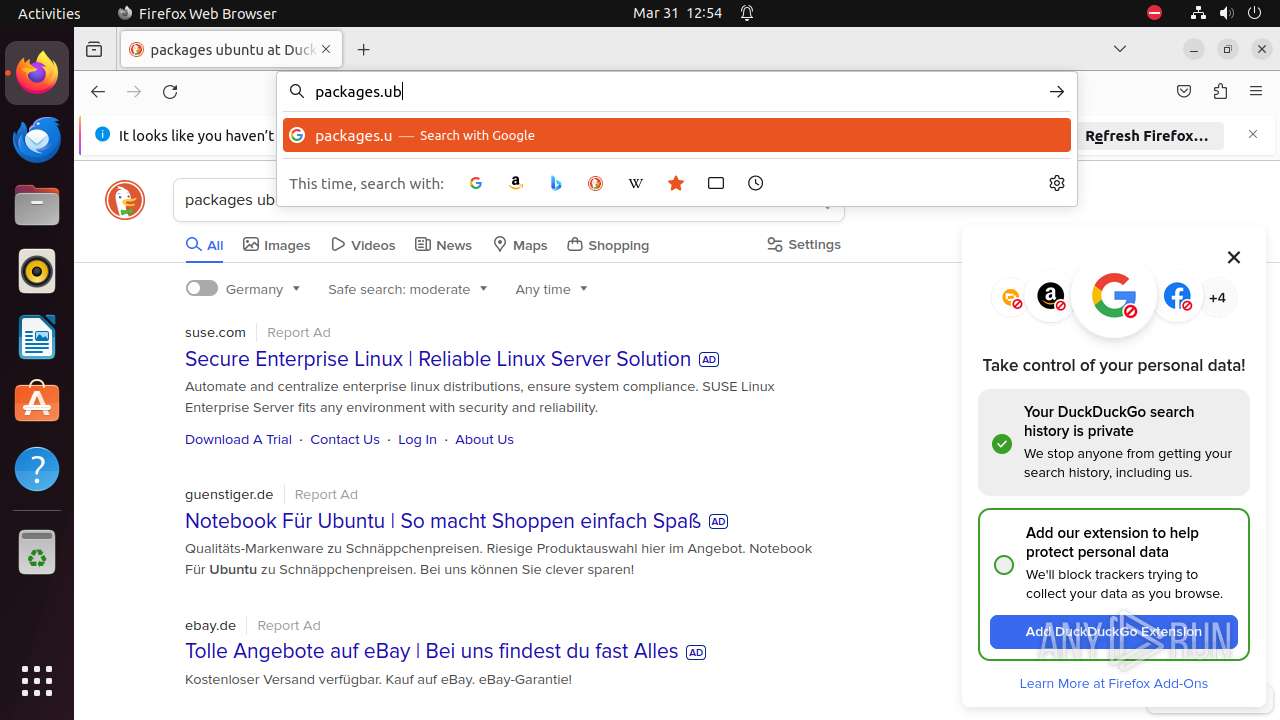Search history via the clock icon
Image resolution: width=1280 pixels, height=720 pixels.
pyautogui.click(x=756, y=183)
